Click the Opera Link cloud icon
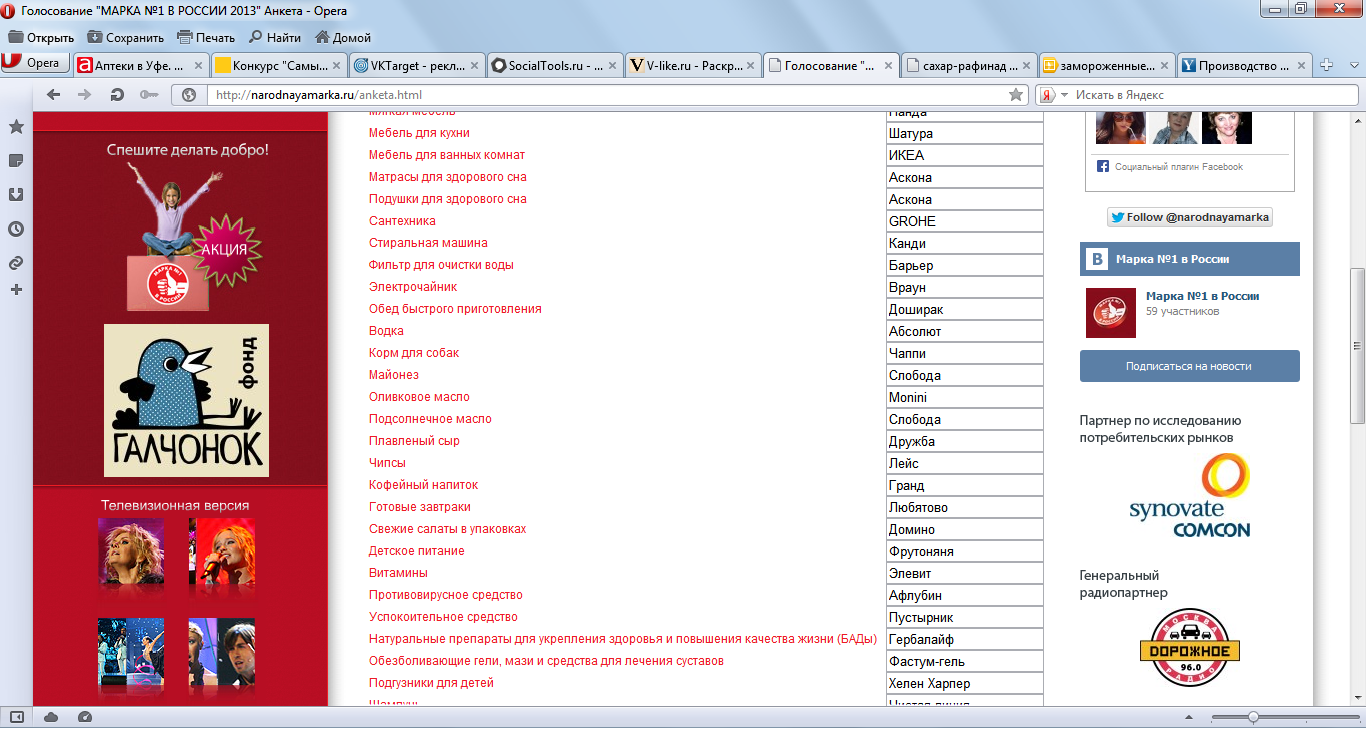The width and height of the screenshot is (1366, 750). point(52,717)
